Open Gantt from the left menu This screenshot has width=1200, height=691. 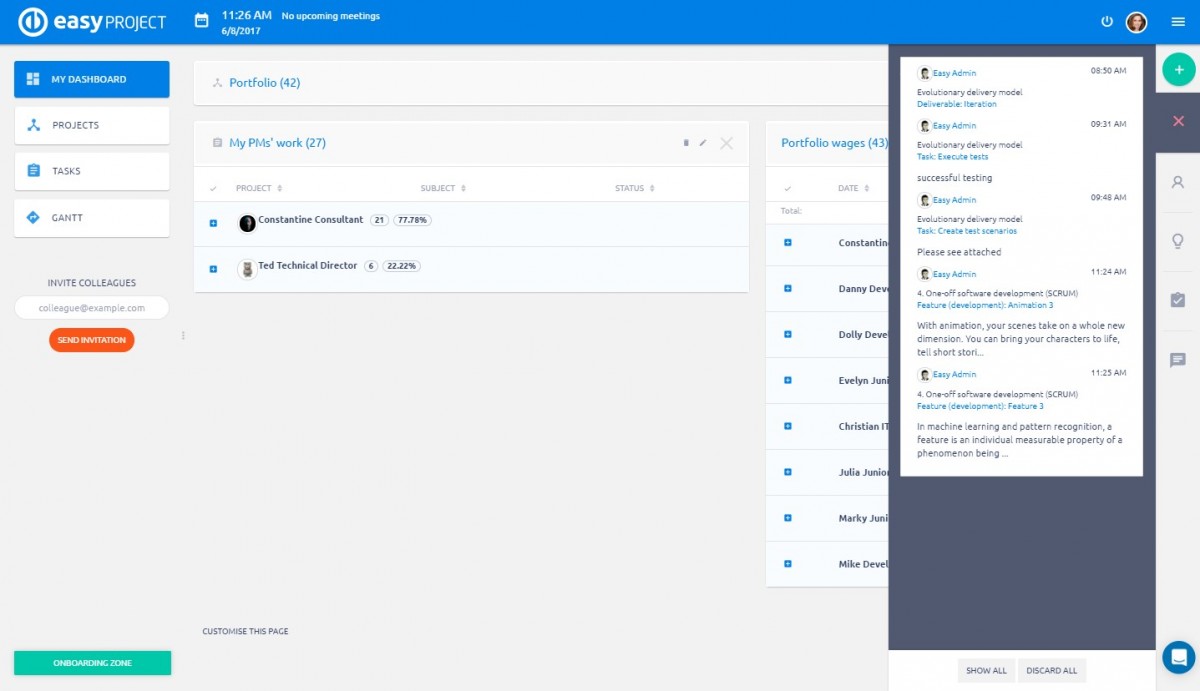click(x=92, y=217)
